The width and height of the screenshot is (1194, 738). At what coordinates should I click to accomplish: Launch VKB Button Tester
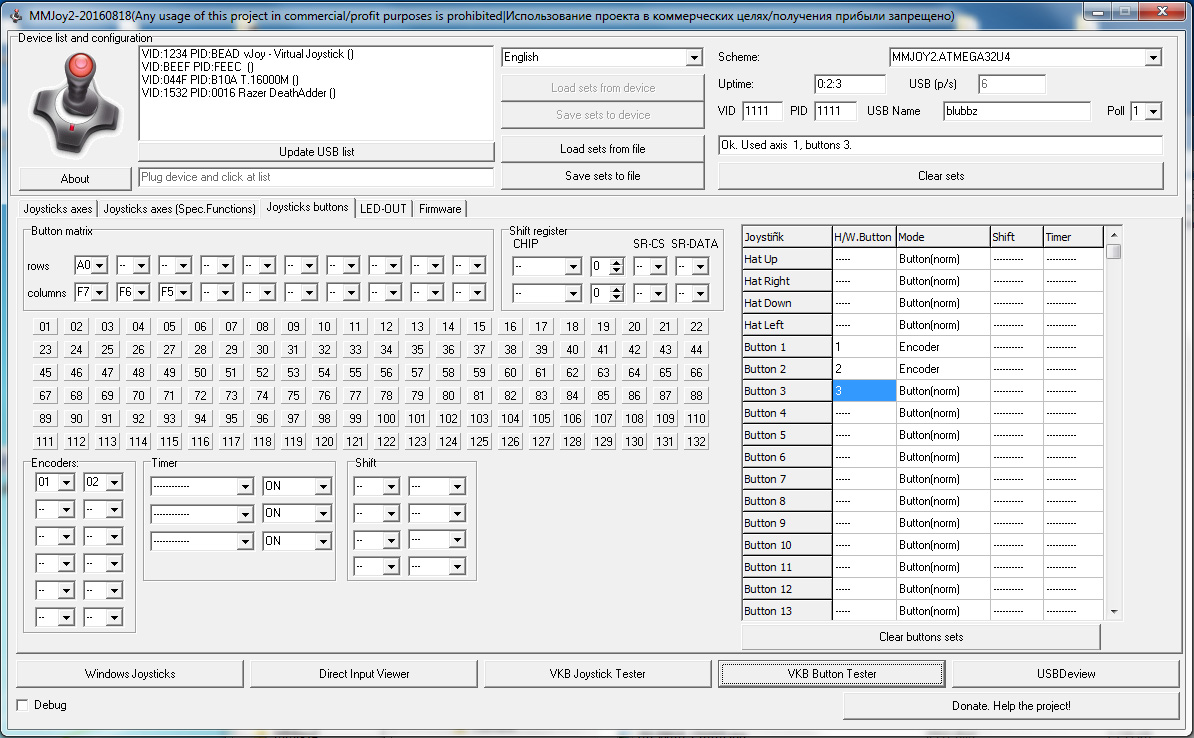(832, 674)
